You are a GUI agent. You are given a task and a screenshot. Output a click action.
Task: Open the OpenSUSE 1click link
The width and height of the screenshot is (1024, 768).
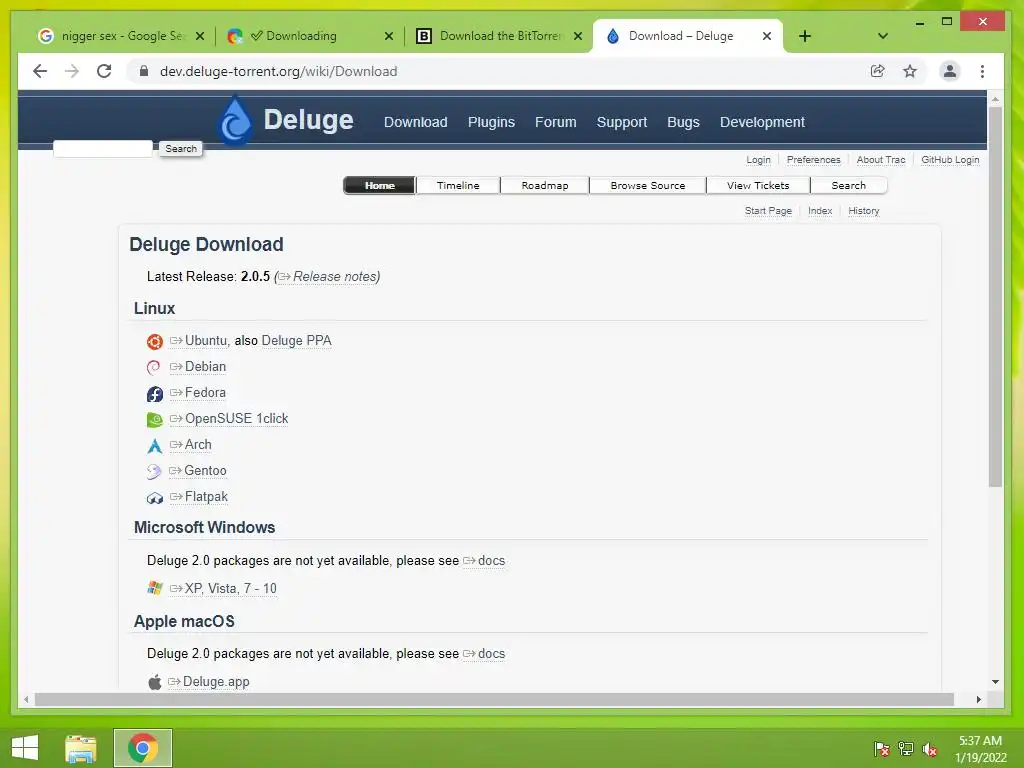[229, 419]
